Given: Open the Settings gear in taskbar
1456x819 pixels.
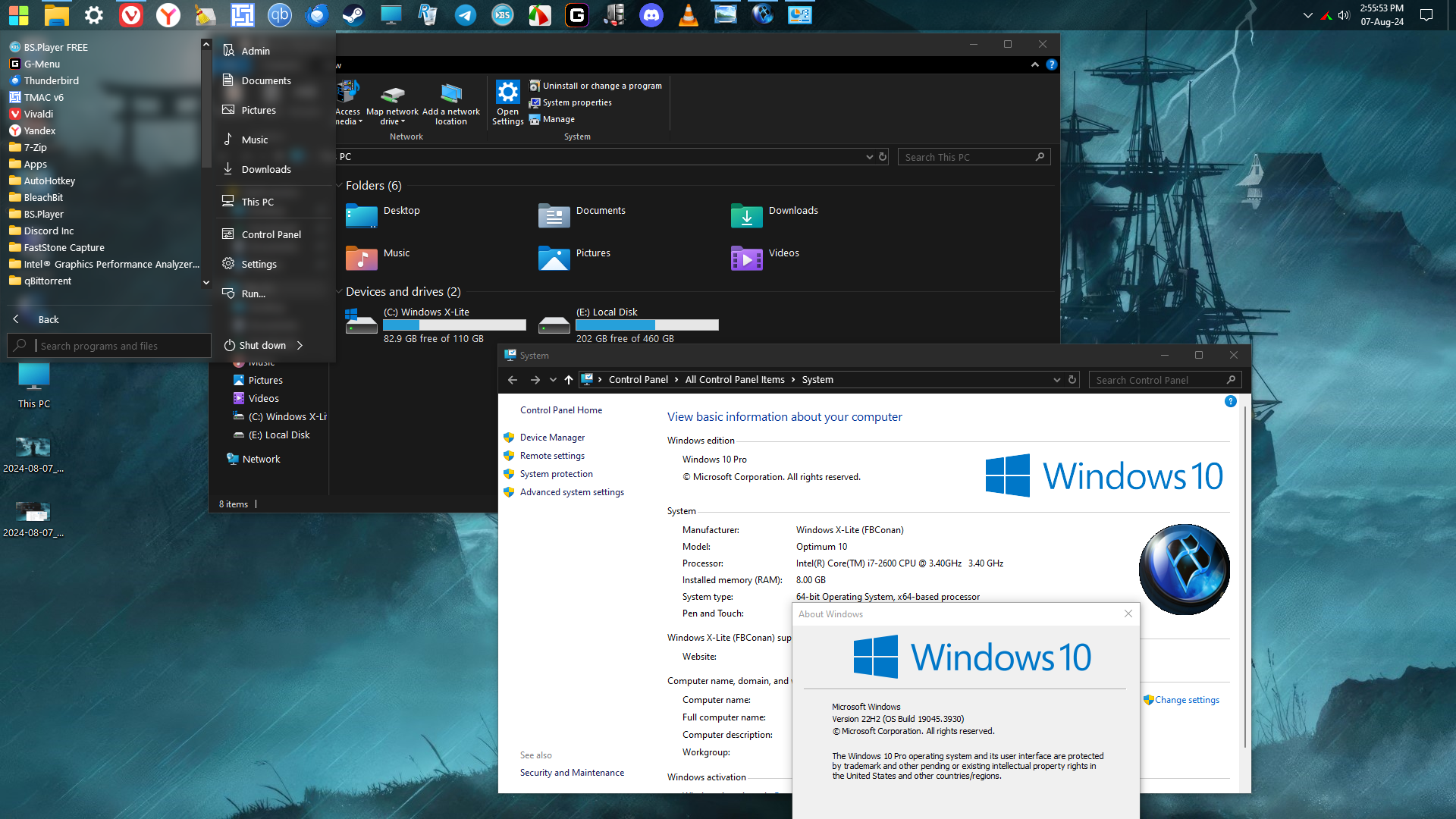Looking at the screenshot, I should coord(94,14).
